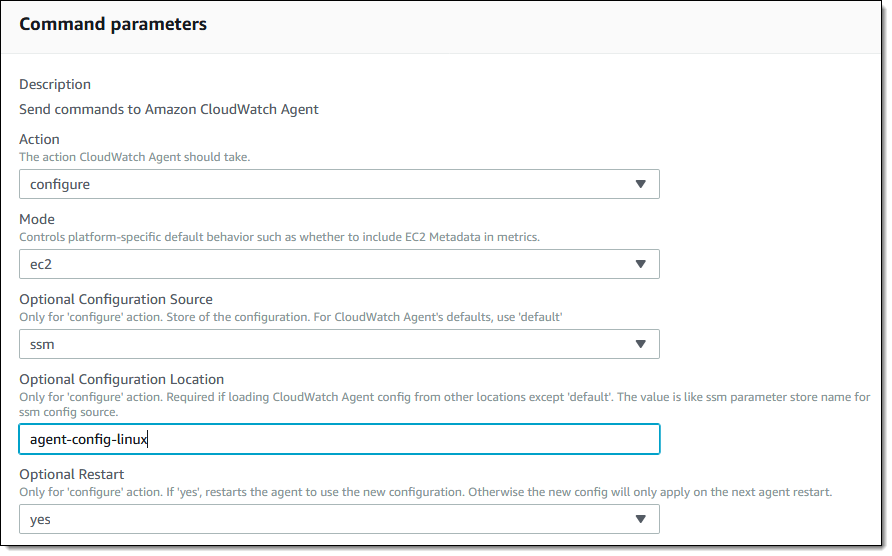Image resolution: width=892 pixels, height=556 pixels.
Task: Focus the agent-config-linux text input
Action: point(339,439)
